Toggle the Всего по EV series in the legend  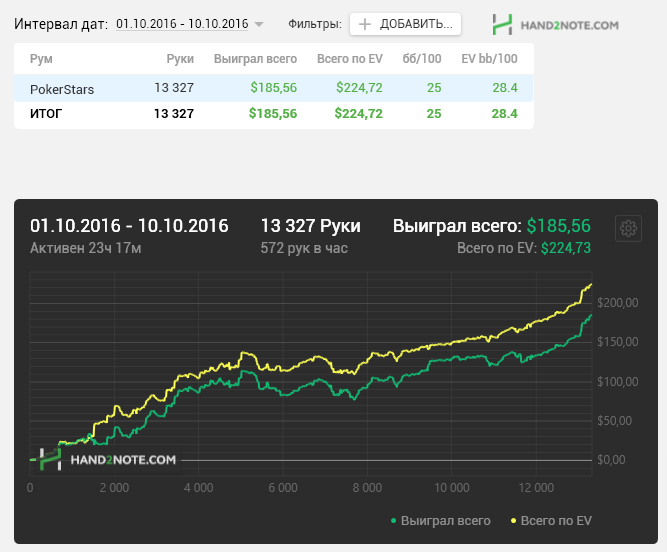pyautogui.click(x=551, y=521)
